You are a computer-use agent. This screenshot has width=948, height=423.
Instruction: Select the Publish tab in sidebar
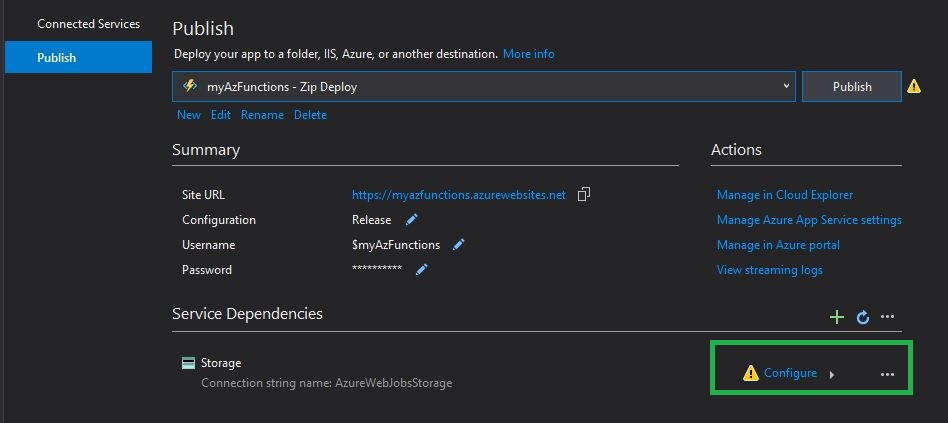[57, 57]
